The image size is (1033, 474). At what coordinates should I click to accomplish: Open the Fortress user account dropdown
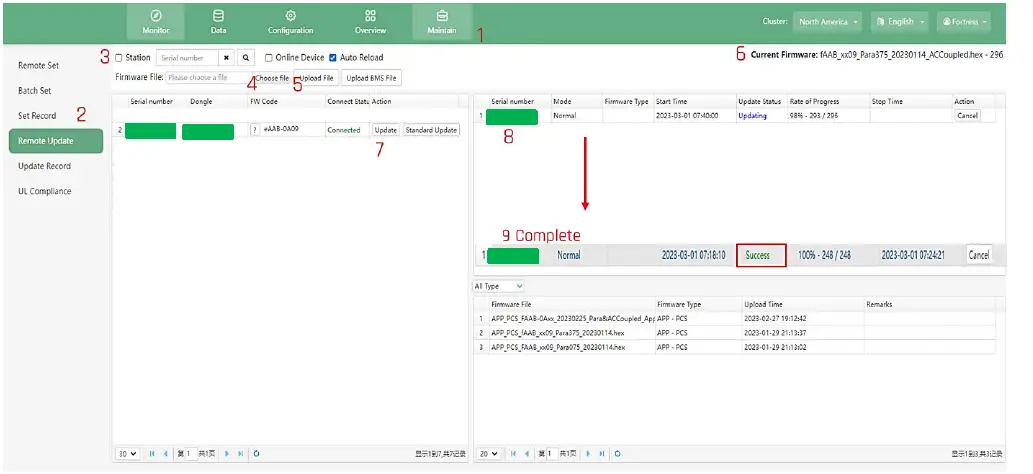point(964,22)
